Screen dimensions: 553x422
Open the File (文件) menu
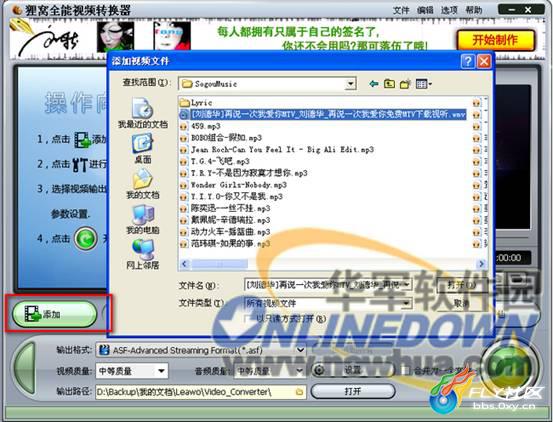[401, 10]
